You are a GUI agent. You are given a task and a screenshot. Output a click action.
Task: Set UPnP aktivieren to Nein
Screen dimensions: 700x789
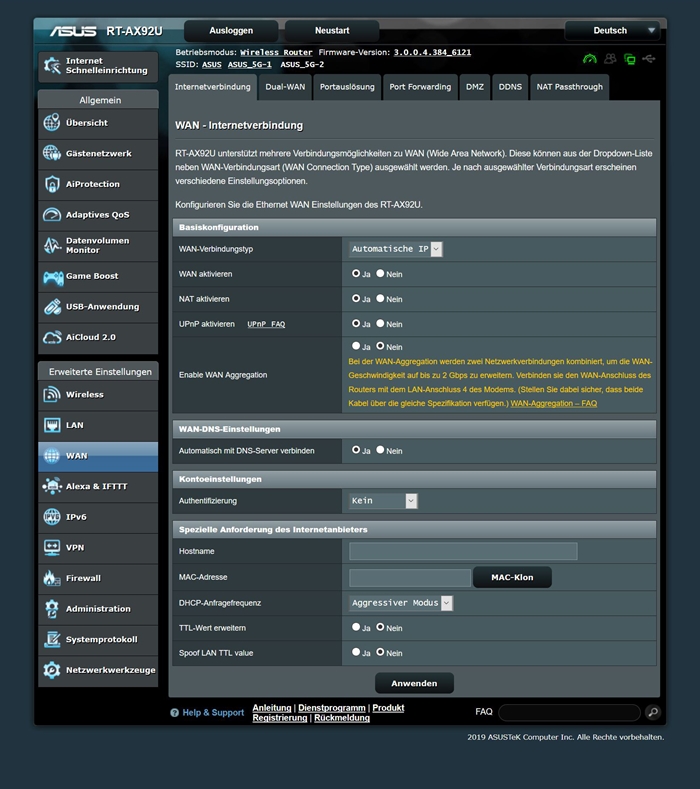click(380, 324)
